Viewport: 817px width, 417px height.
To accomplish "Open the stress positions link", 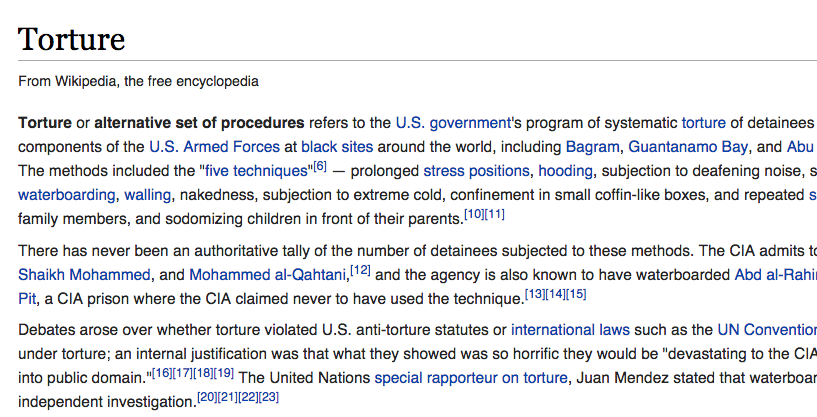I will (x=476, y=171).
